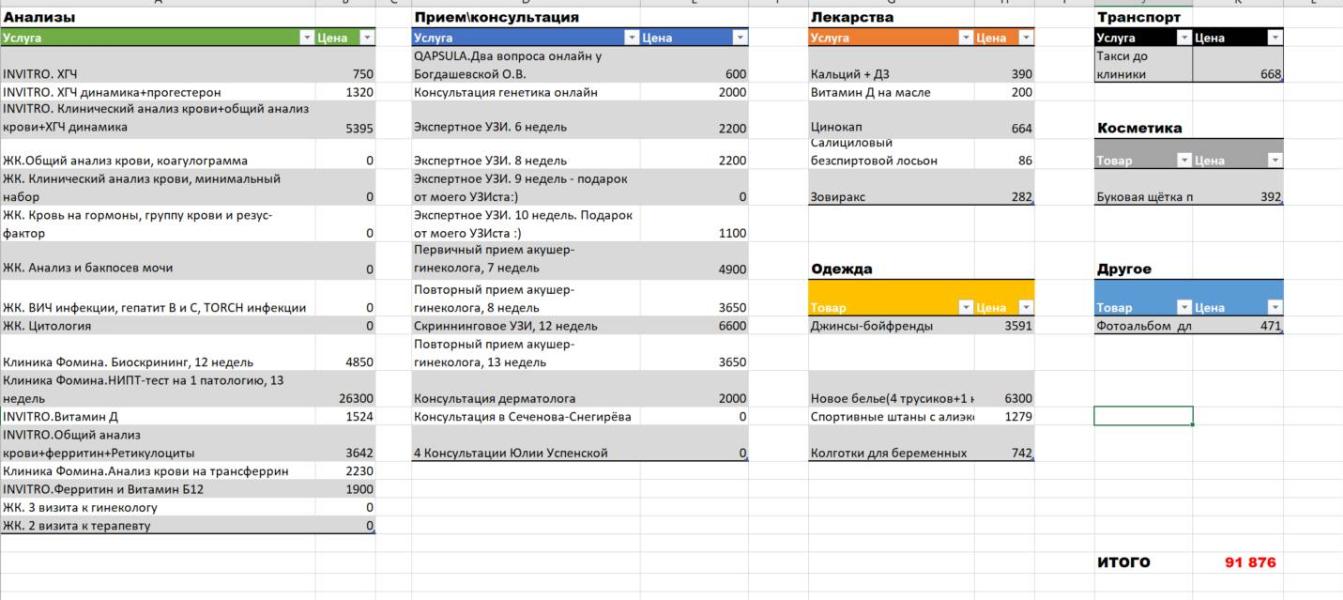
Task: Open the Услуга filter dropdown in Анализы table
Action: coord(306,38)
